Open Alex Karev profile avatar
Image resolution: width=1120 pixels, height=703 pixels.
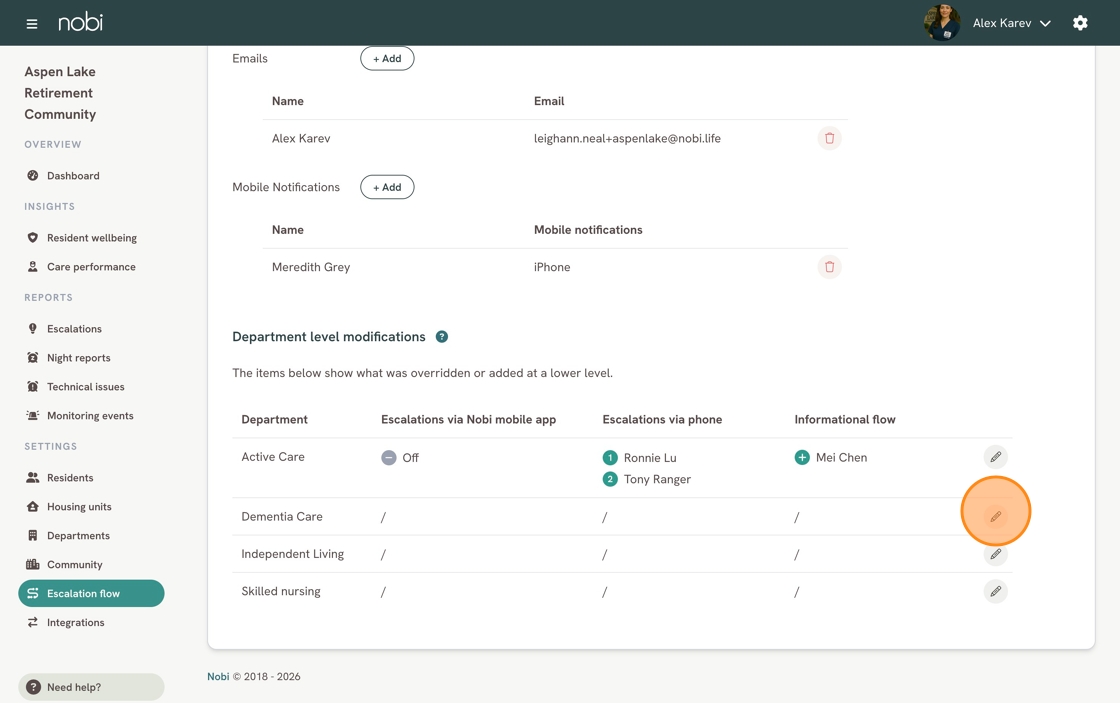pos(941,23)
